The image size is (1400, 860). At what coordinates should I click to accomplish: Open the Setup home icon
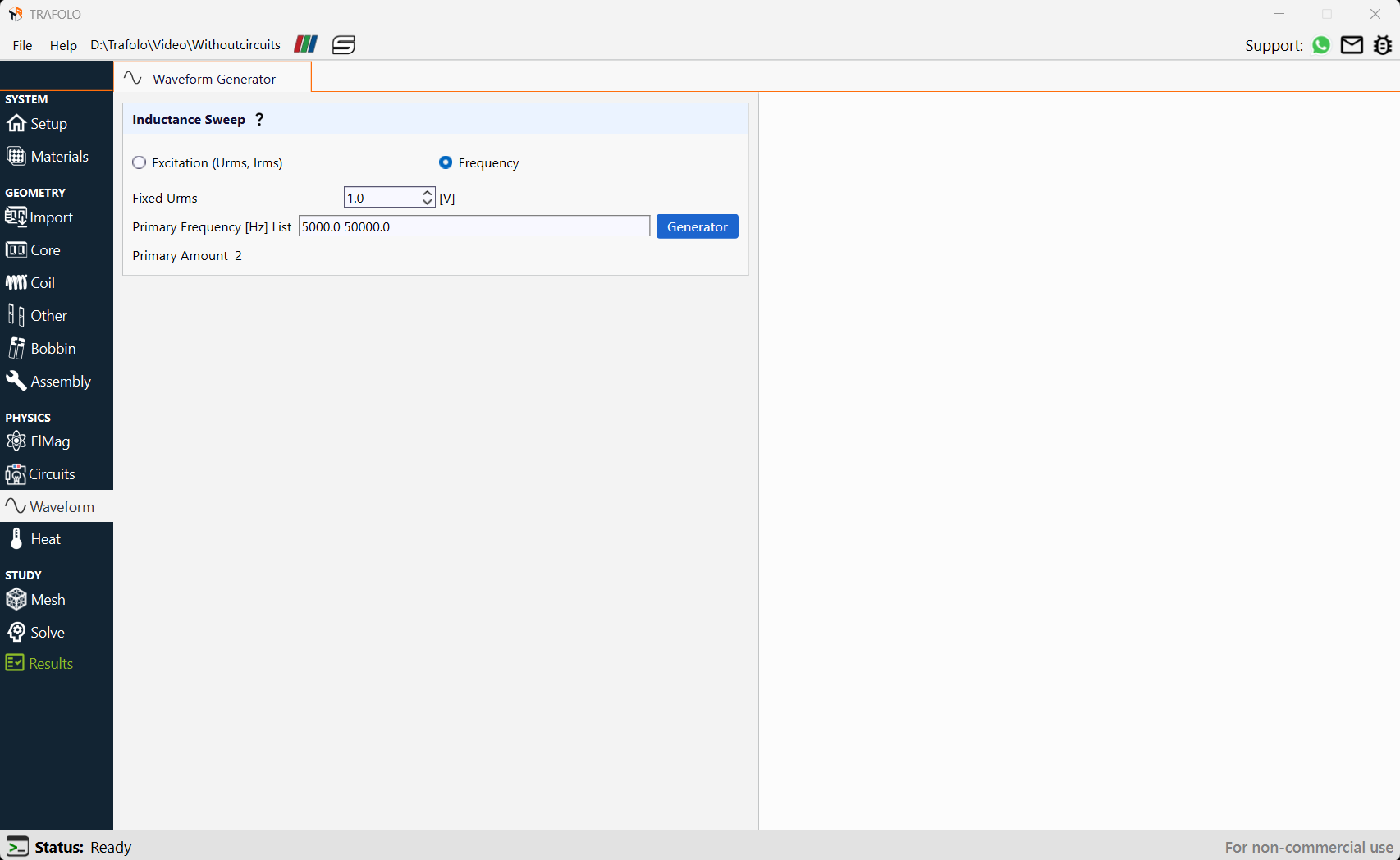16,124
